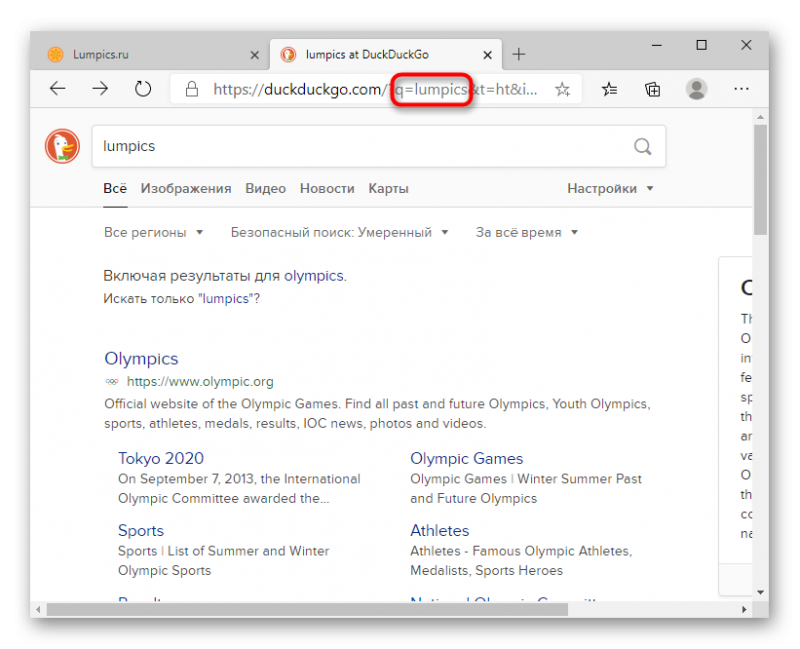Switch to the Lumpics.ru tab
800x649 pixels.
149,55
